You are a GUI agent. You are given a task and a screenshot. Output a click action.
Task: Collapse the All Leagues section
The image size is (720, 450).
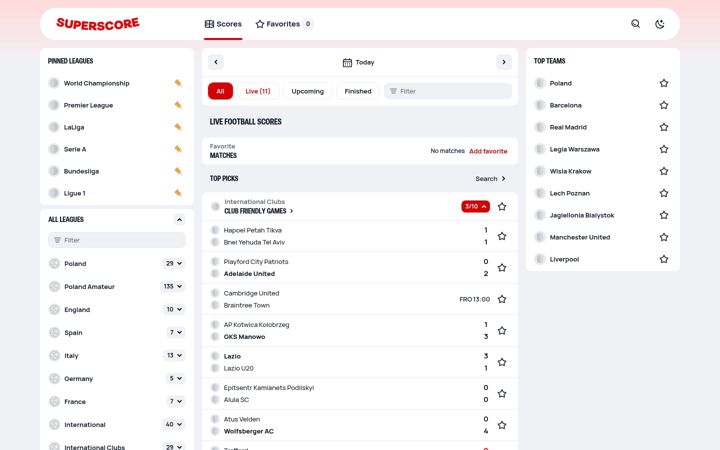tap(179, 219)
